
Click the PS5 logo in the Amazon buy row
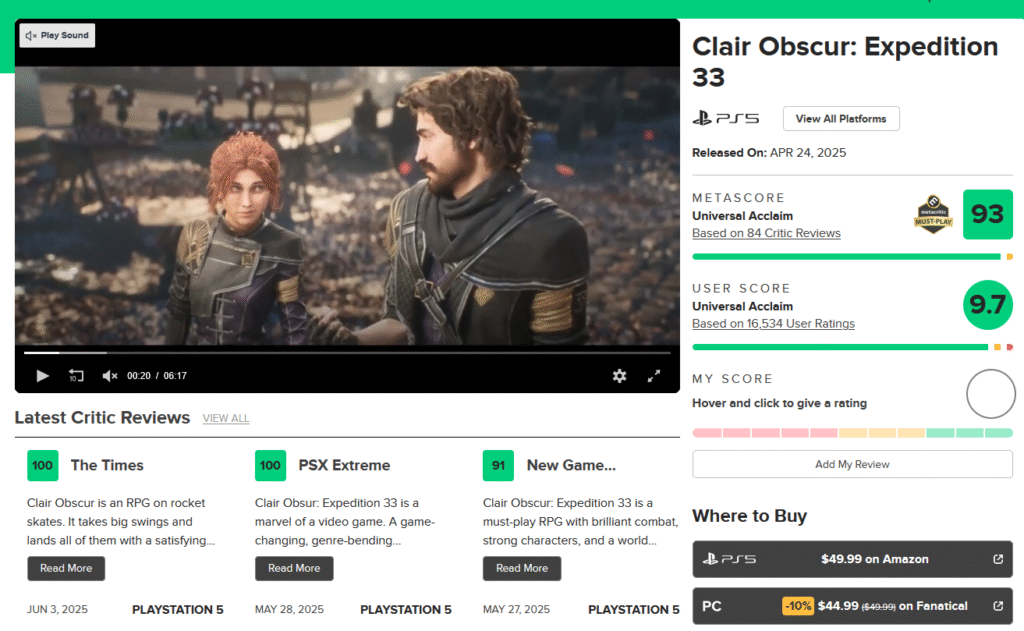pos(729,559)
